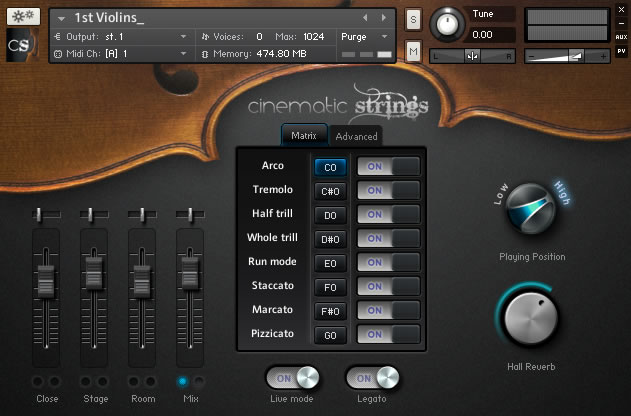631x416 pixels.
Task: Go to previous instrument with left arrow
Action: click(x=365, y=18)
